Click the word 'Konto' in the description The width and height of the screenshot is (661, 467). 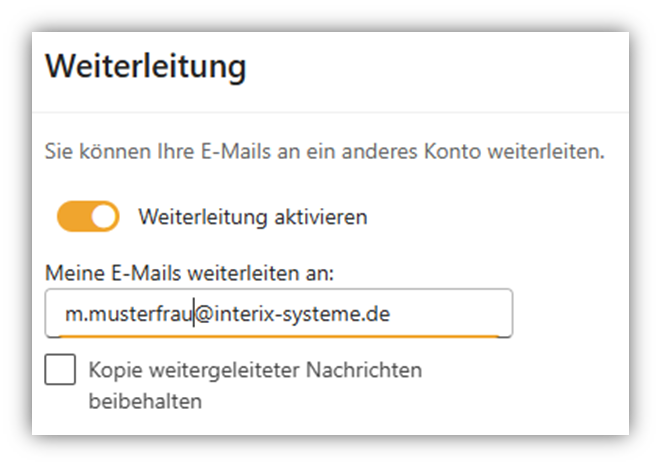point(452,151)
